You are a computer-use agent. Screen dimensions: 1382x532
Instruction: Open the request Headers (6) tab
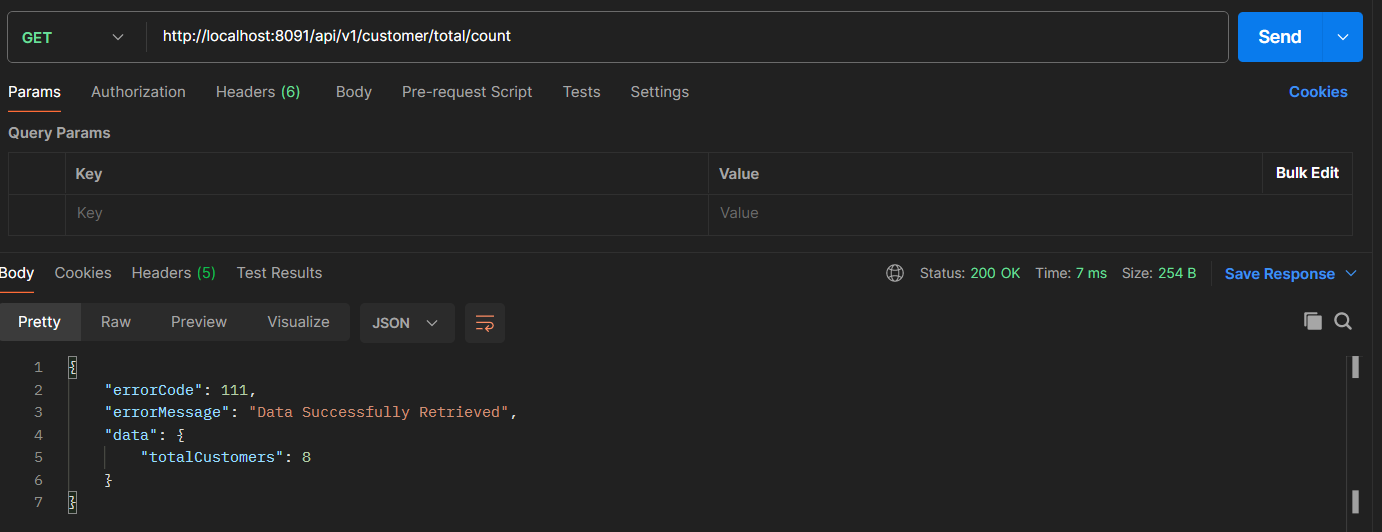coord(258,92)
